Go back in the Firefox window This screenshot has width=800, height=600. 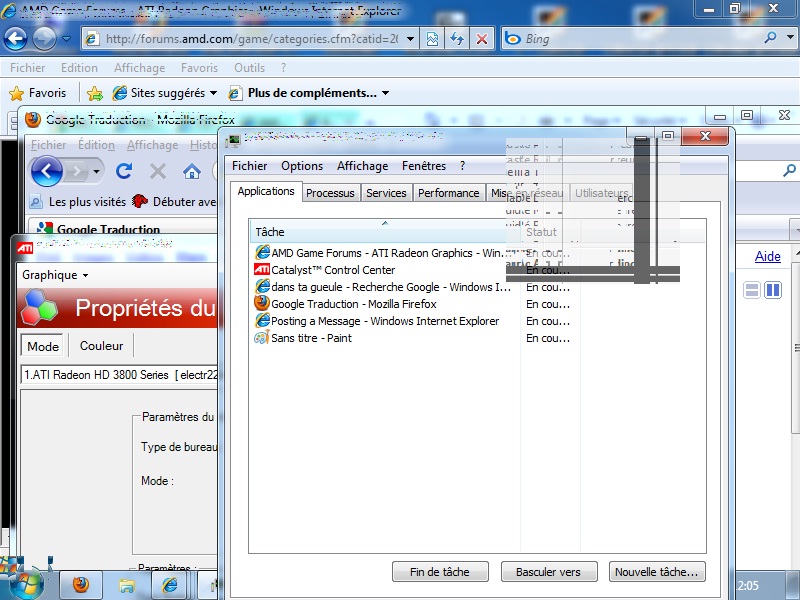pos(46,171)
